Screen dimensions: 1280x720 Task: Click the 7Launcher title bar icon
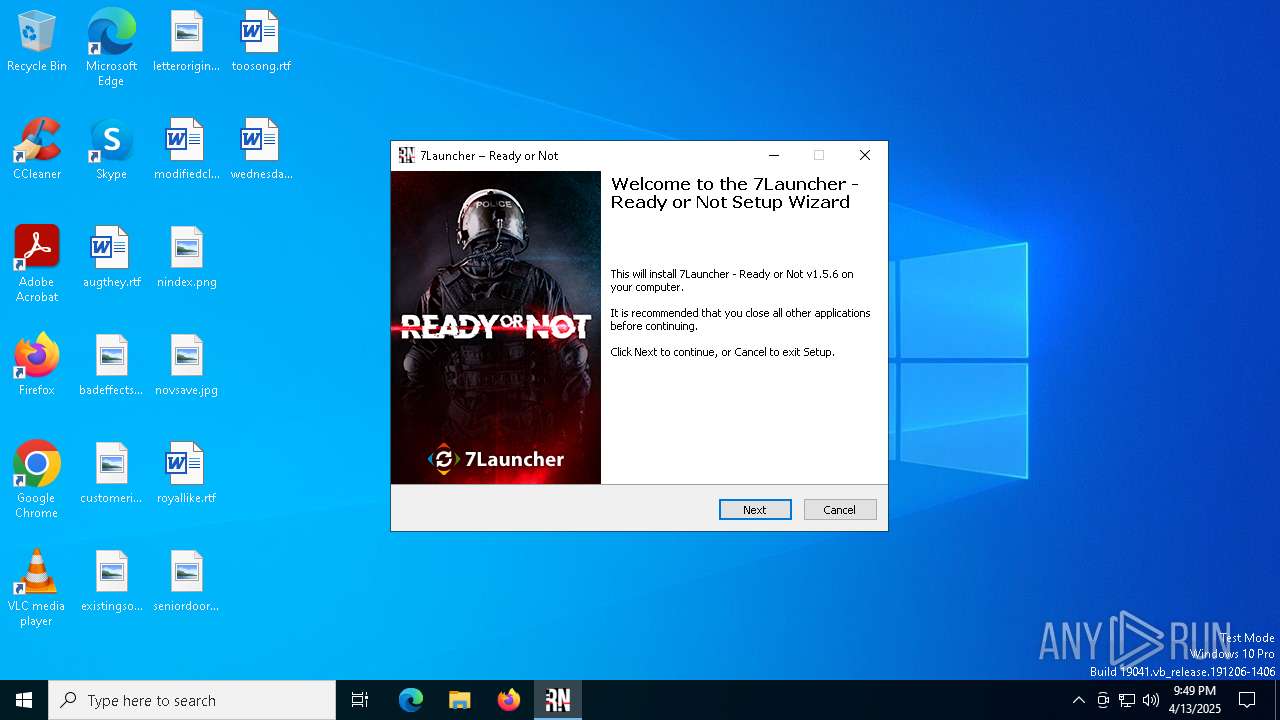(406, 156)
